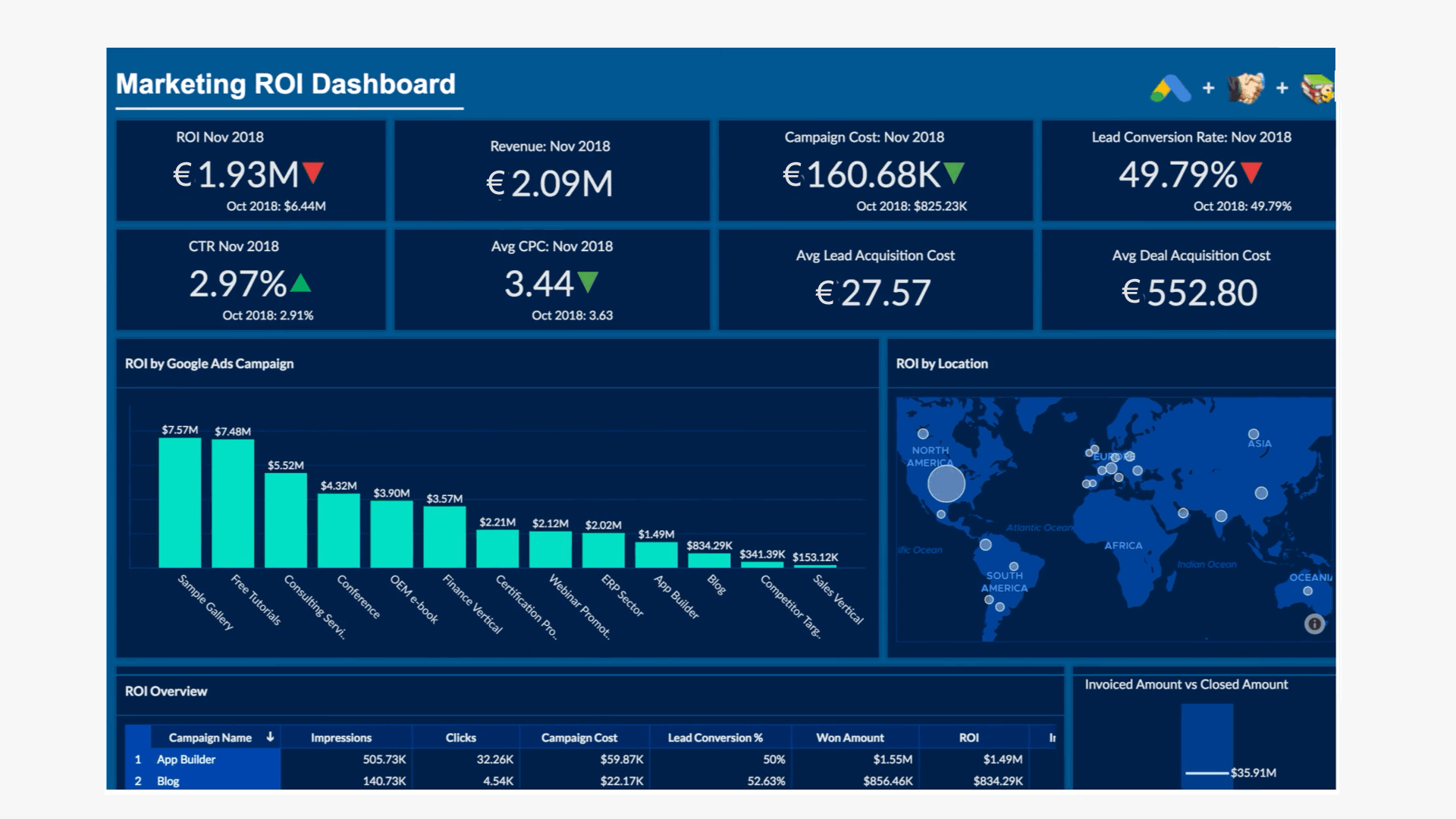Click the Oct 2018: $6.44M comparison text

pyautogui.click(x=276, y=206)
